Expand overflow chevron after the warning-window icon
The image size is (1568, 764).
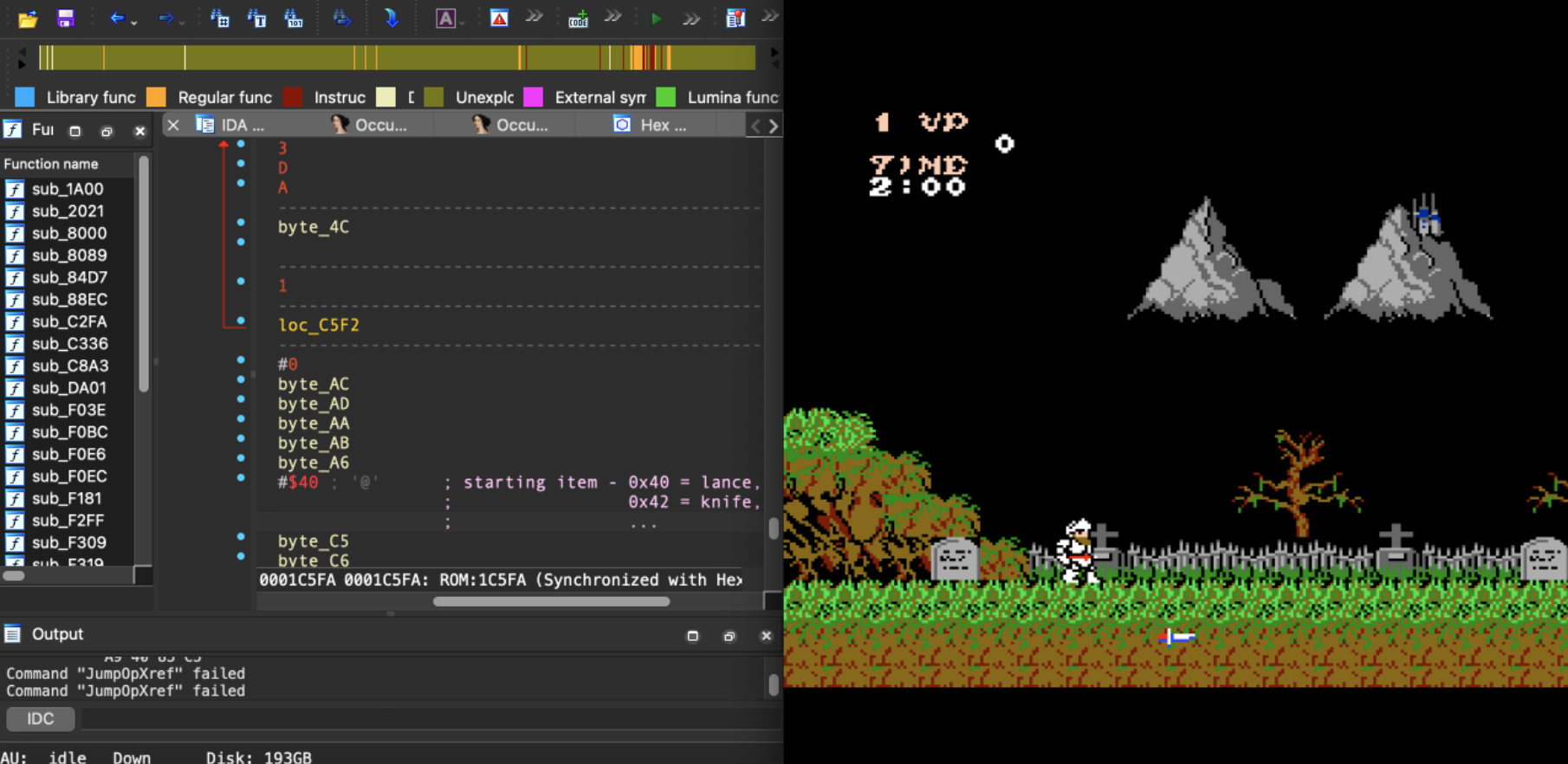[535, 16]
